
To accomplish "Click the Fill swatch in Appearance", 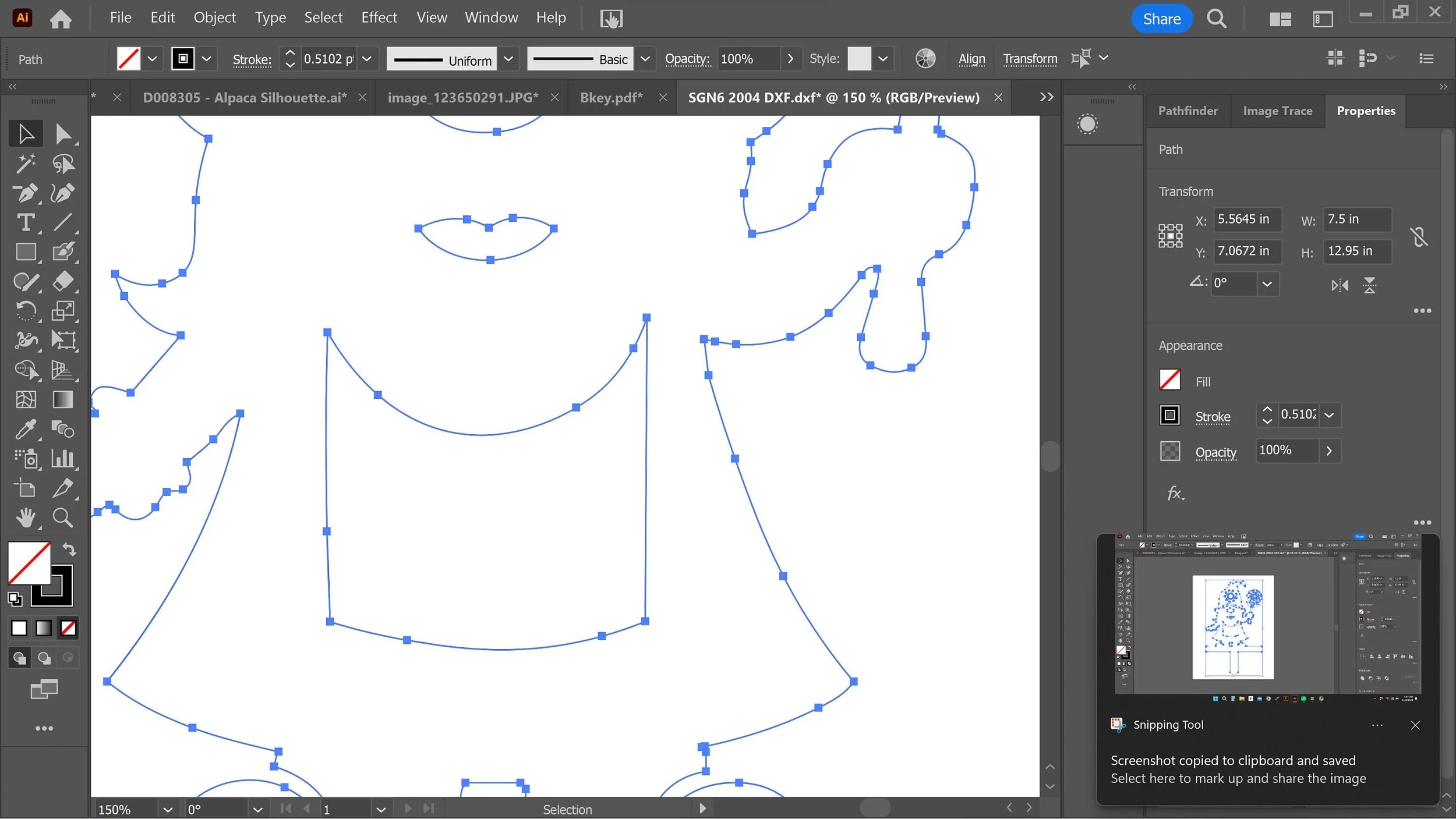I will click(1169, 380).
